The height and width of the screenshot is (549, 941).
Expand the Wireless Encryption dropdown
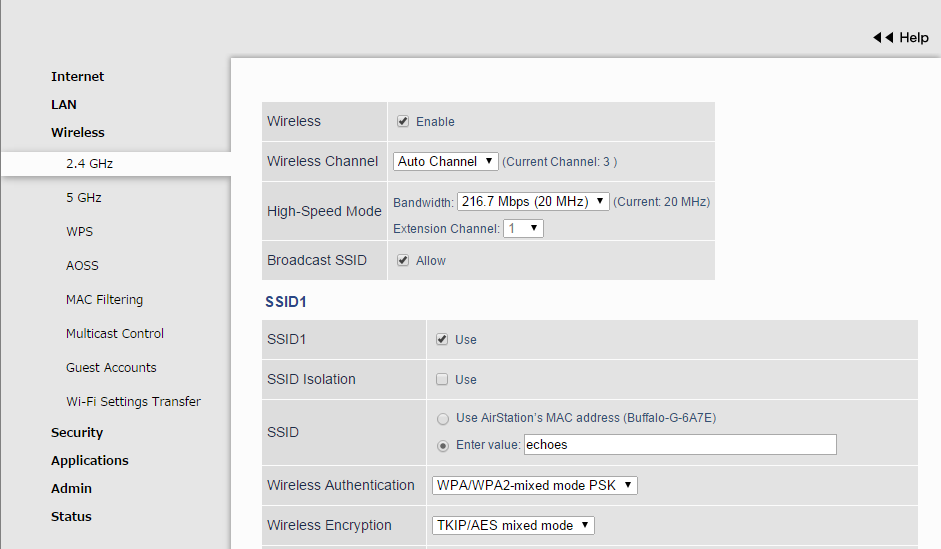(x=513, y=525)
